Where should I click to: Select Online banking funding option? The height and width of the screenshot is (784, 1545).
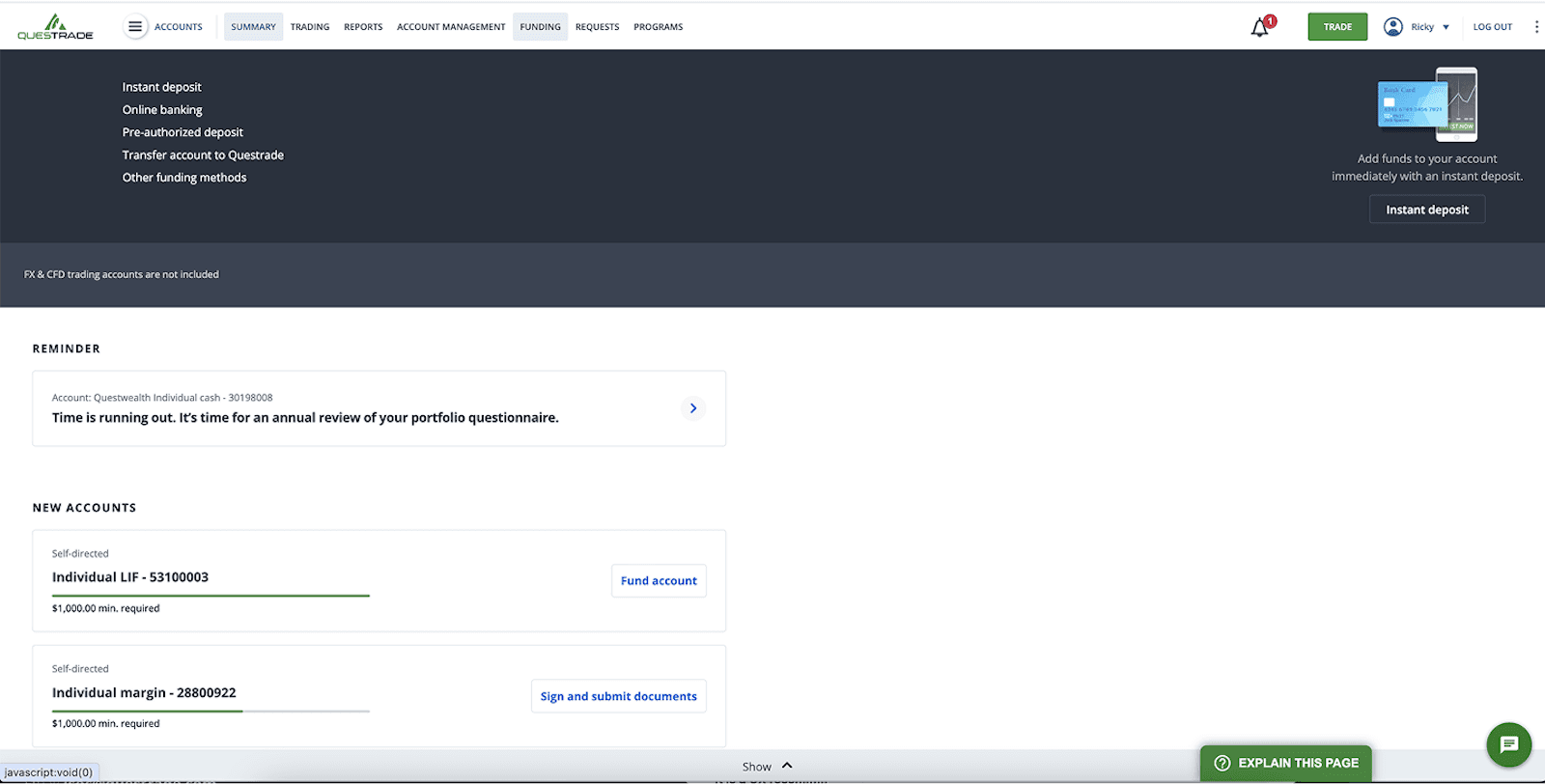click(x=162, y=110)
